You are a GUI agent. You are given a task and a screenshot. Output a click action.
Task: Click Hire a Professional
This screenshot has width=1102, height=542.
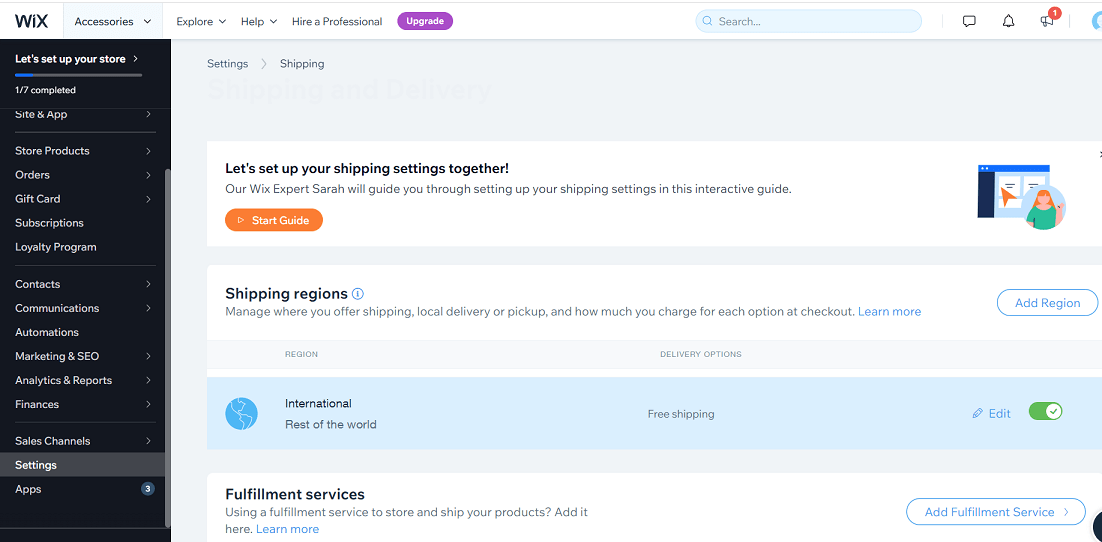337,21
